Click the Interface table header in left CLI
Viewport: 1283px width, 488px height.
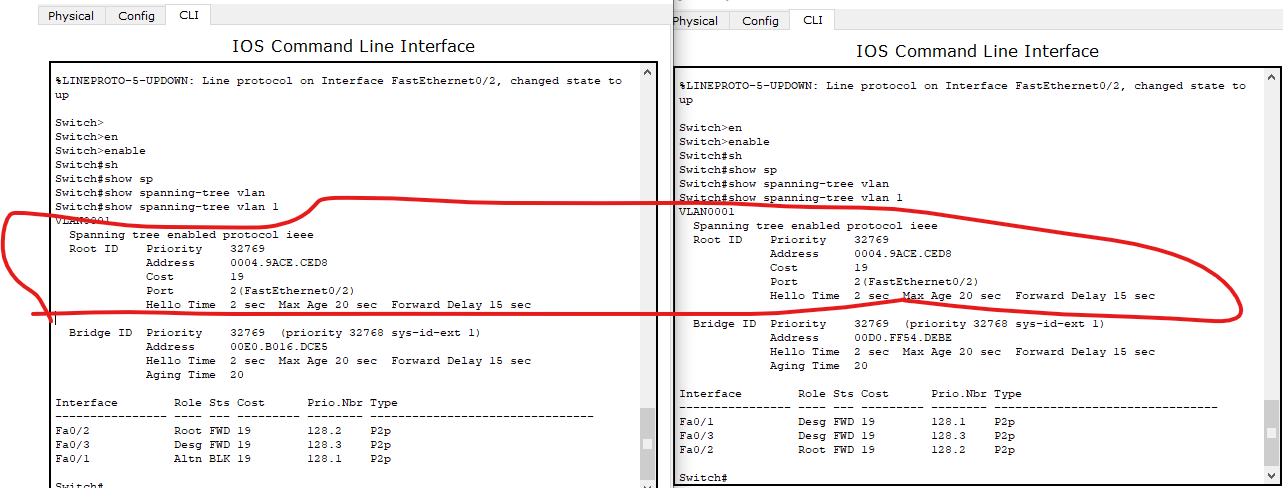coord(226,403)
